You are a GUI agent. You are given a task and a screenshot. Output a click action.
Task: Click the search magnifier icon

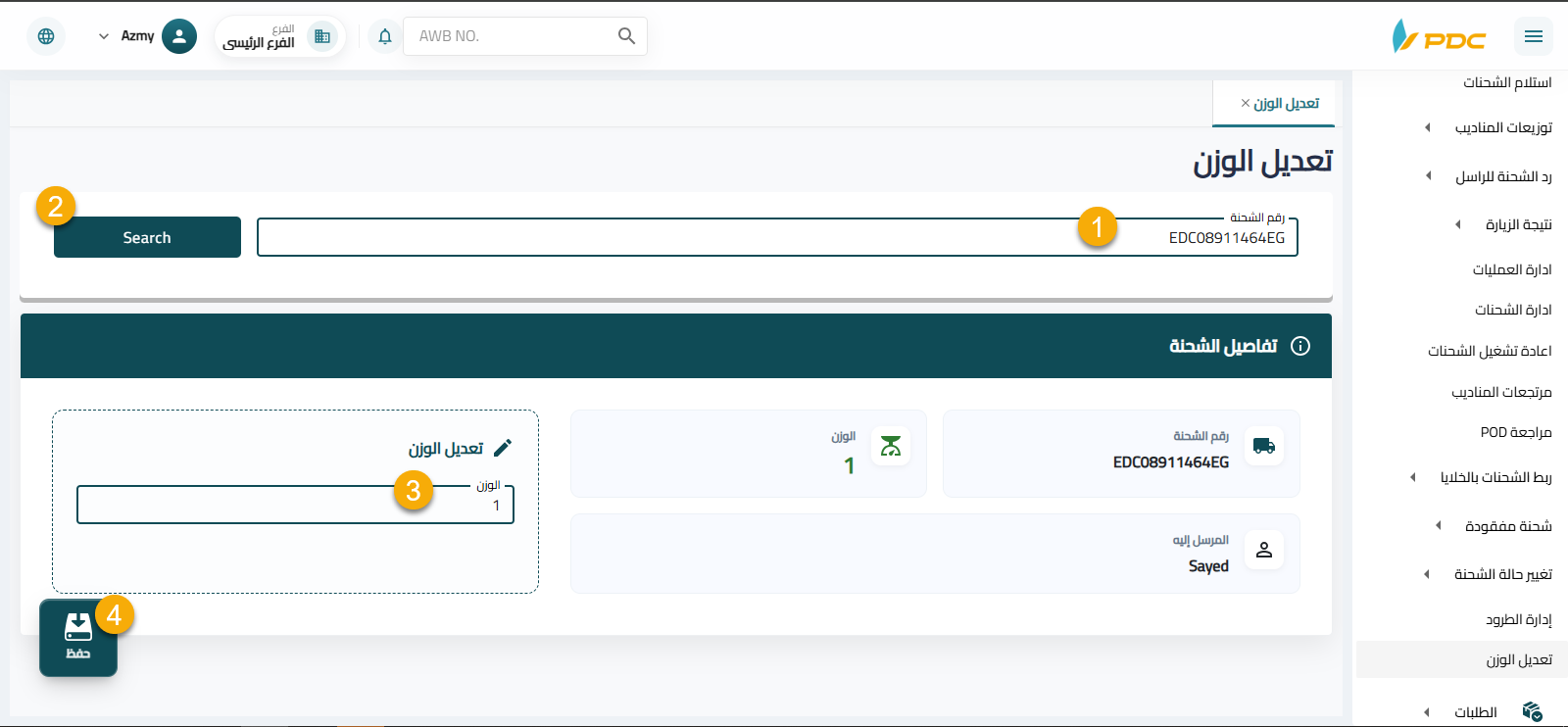(626, 36)
